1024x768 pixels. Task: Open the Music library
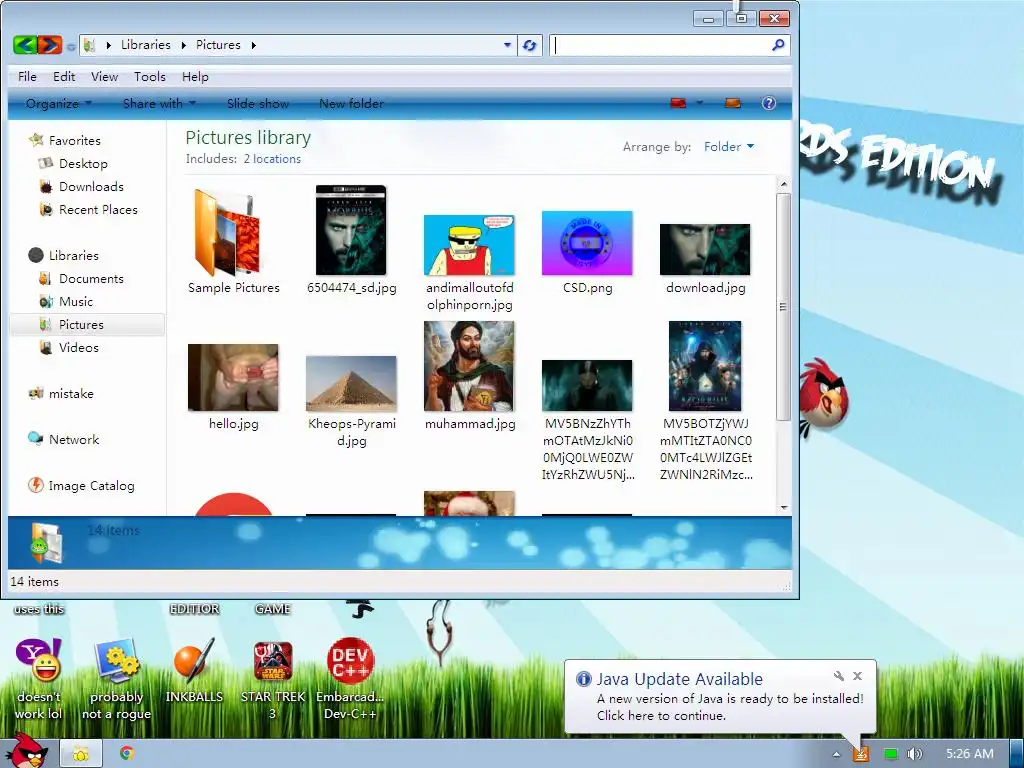[x=76, y=301]
